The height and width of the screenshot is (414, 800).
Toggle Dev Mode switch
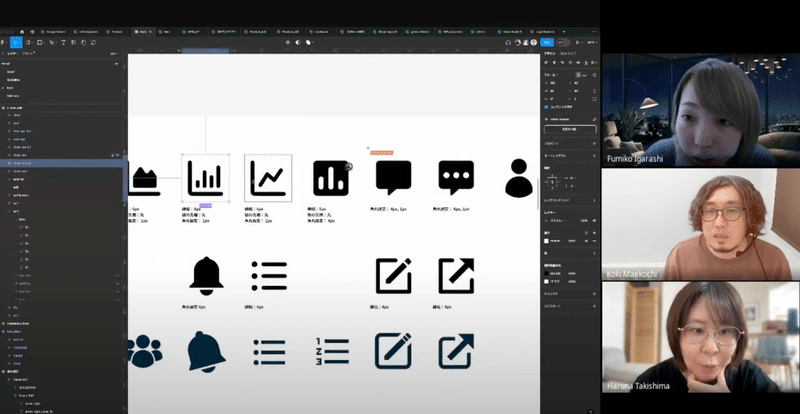tap(563, 42)
